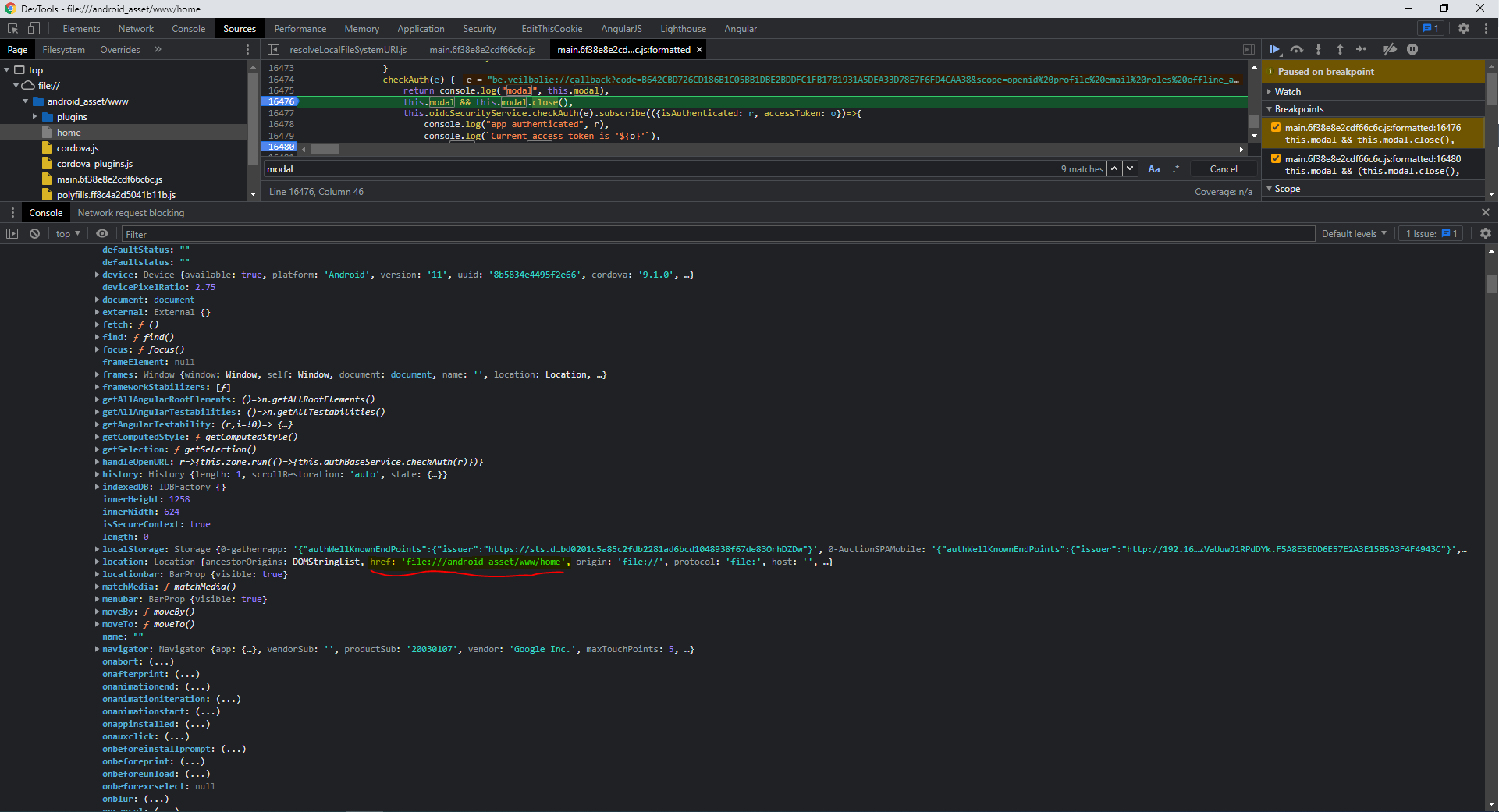Clear the console output
Viewport: 1499px width, 812px height.
(x=34, y=233)
